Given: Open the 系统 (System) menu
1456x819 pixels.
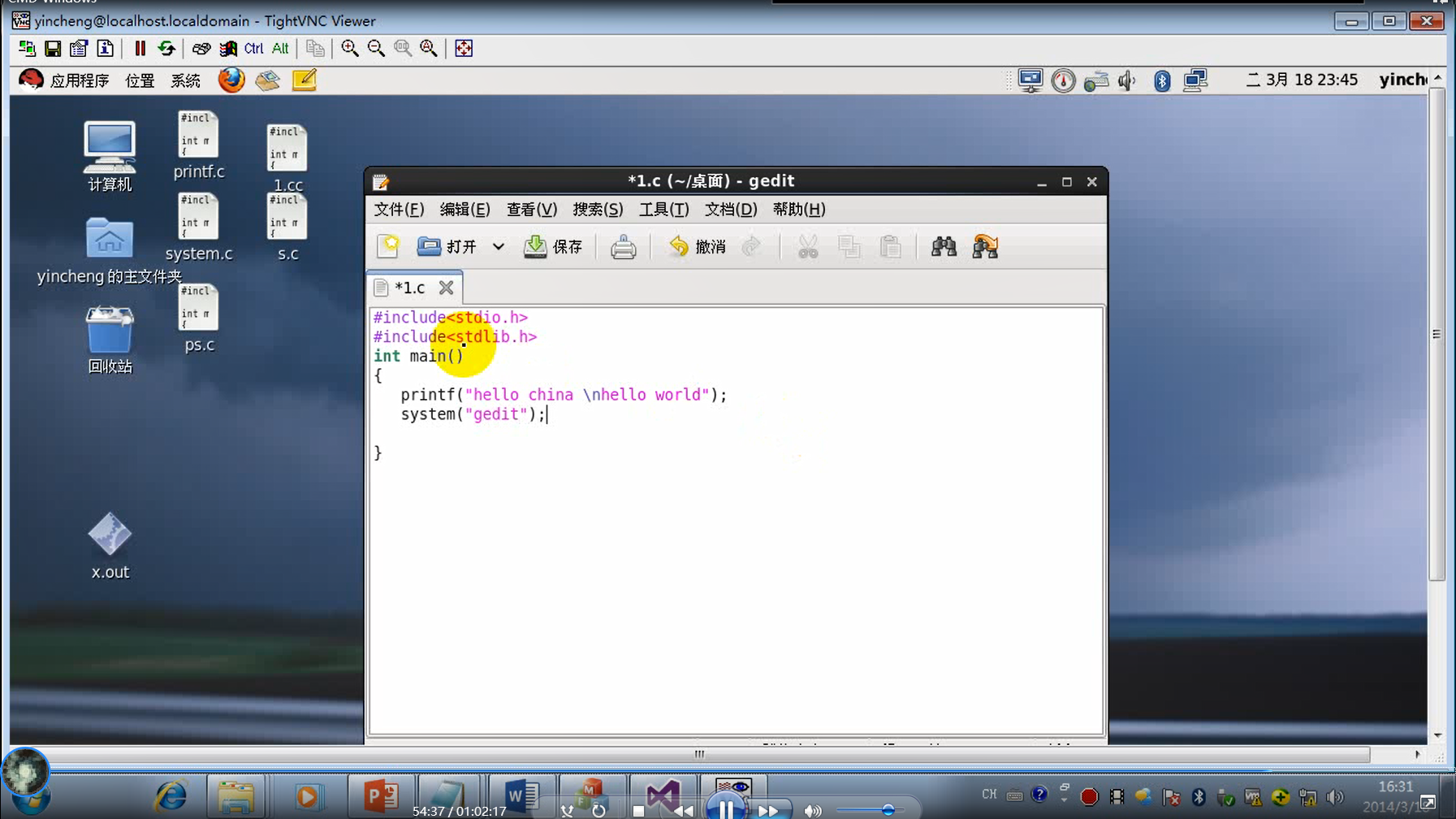Looking at the screenshot, I should point(185,80).
